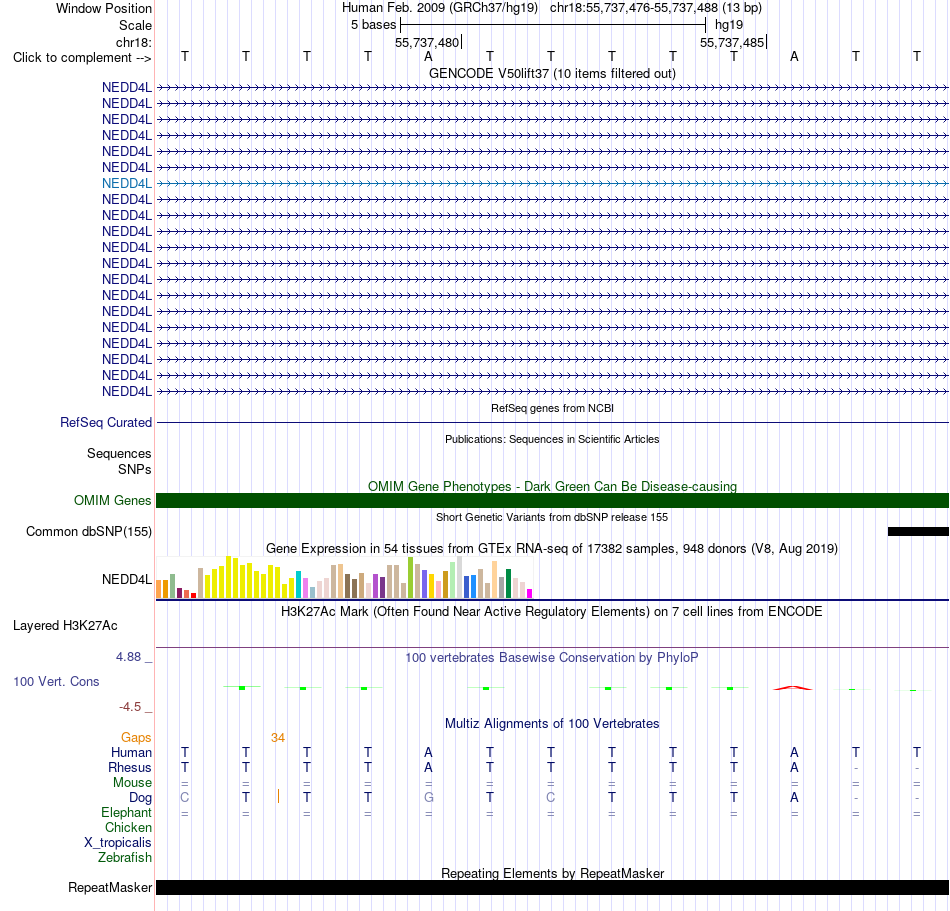Click the orange gap count 34
The image size is (950, 911).
tap(278, 738)
